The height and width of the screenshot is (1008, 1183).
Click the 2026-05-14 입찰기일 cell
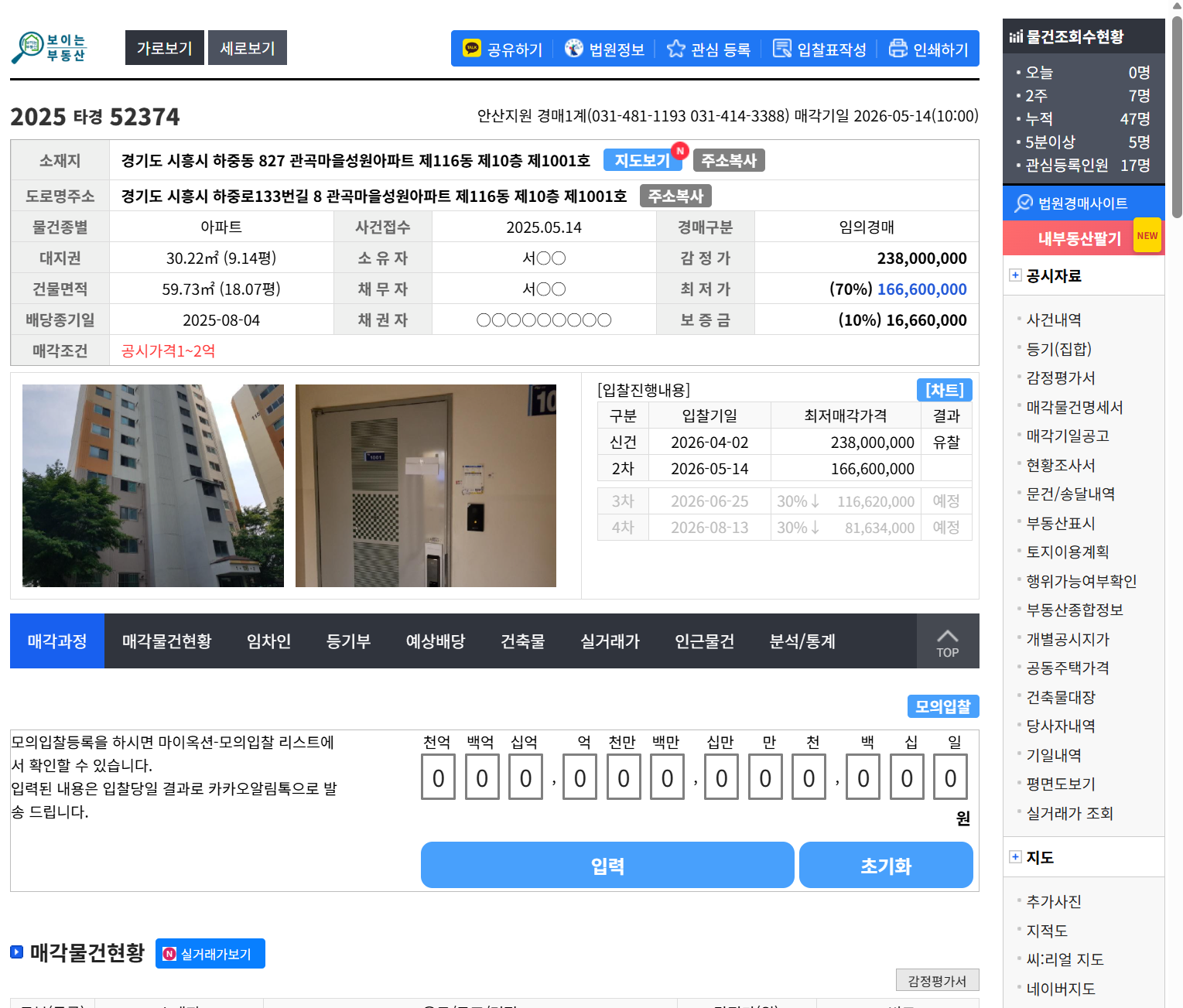click(x=709, y=468)
